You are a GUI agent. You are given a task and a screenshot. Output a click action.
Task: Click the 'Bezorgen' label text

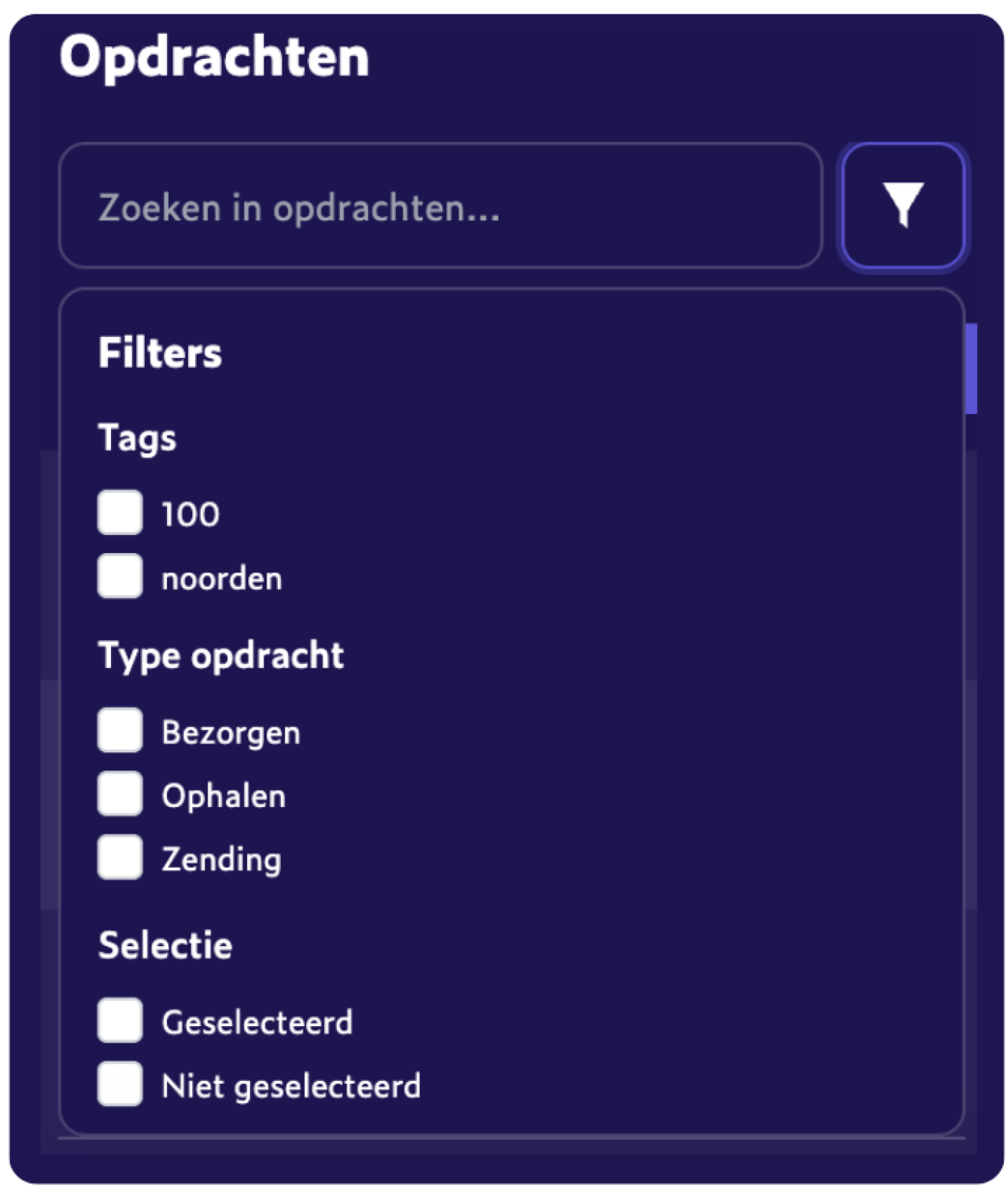point(231,733)
